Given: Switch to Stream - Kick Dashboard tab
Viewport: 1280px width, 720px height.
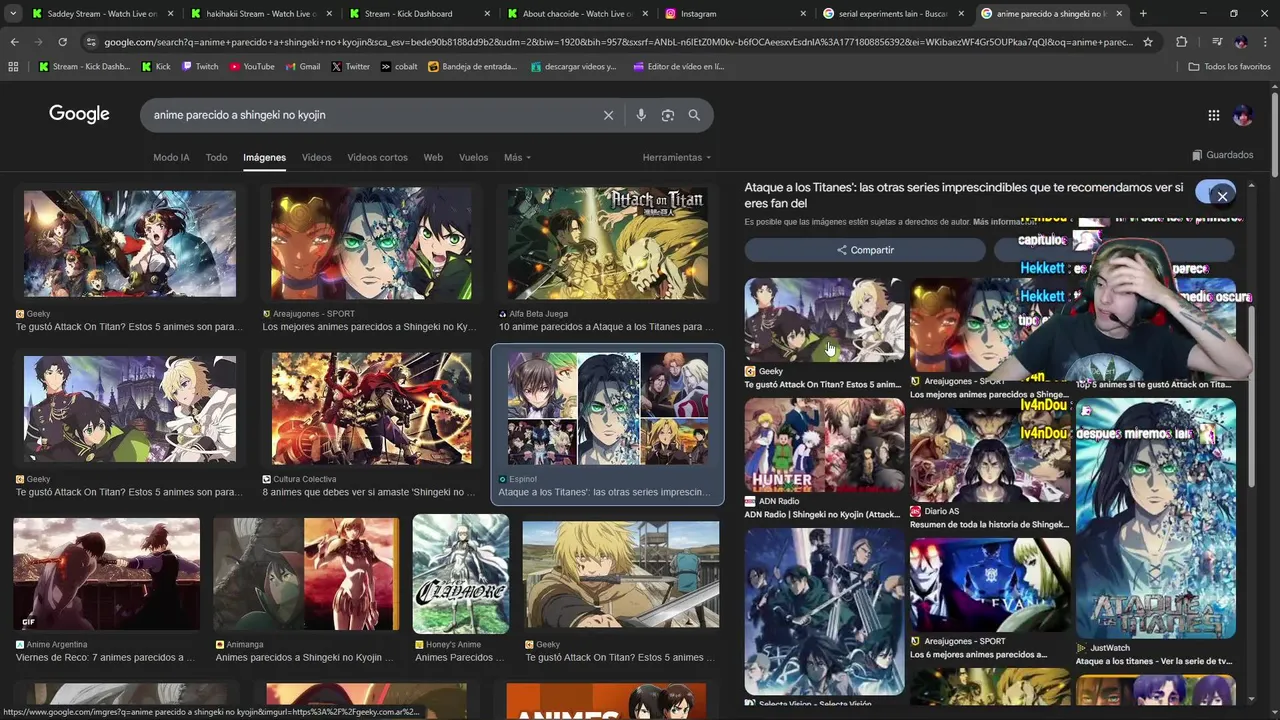Looking at the screenshot, I should (x=419, y=14).
